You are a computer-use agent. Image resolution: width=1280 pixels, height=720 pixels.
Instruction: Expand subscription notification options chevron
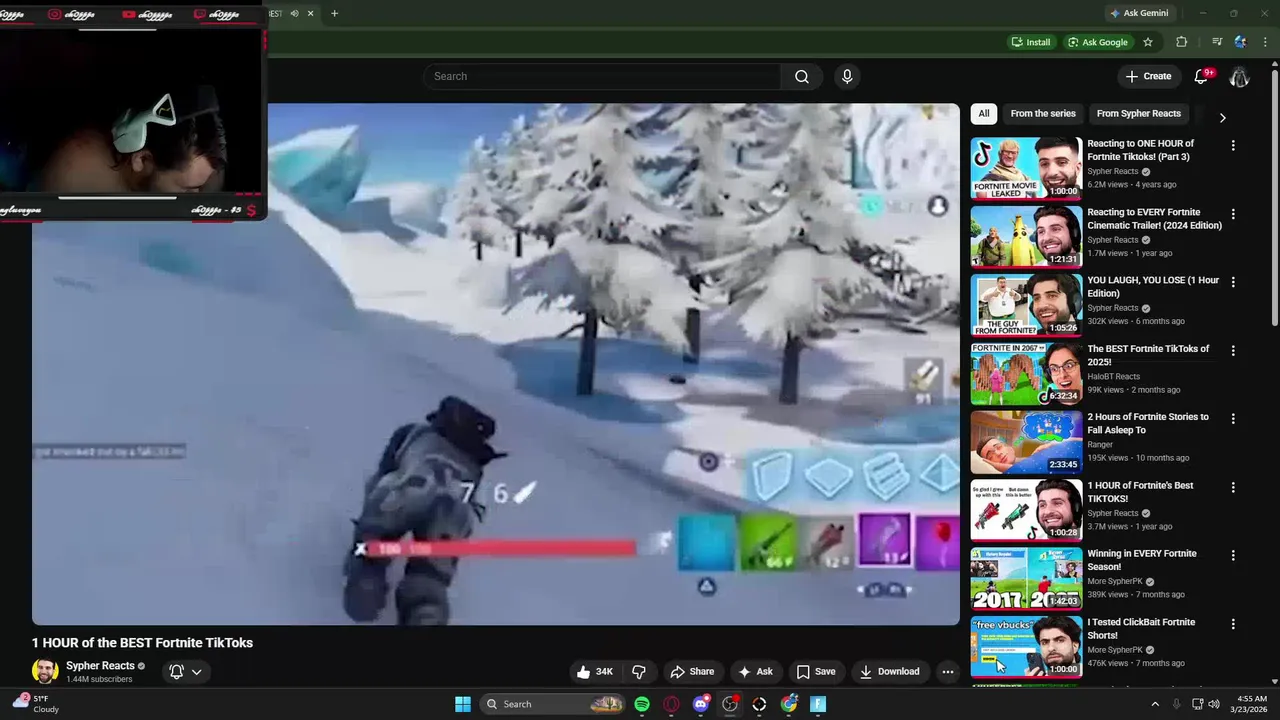197,671
